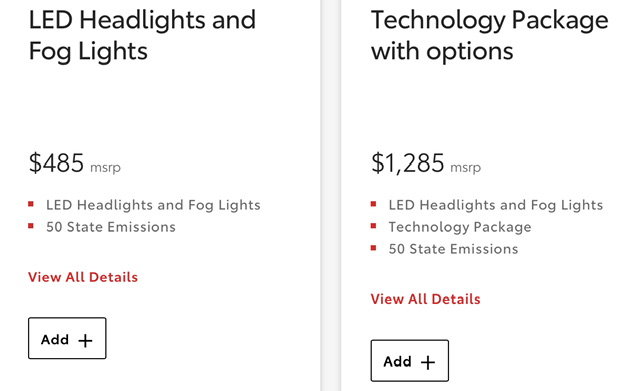The image size is (640, 391).
Task: Click the LED Headlights bullet in the $485 package list
Action: point(153,205)
